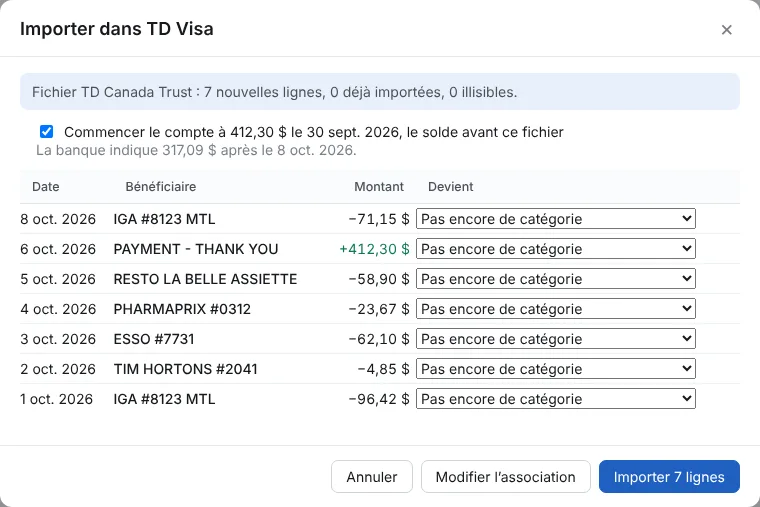The width and height of the screenshot is (760, 507).
Task: Click the Annuler button
Action: pos(372,476)
